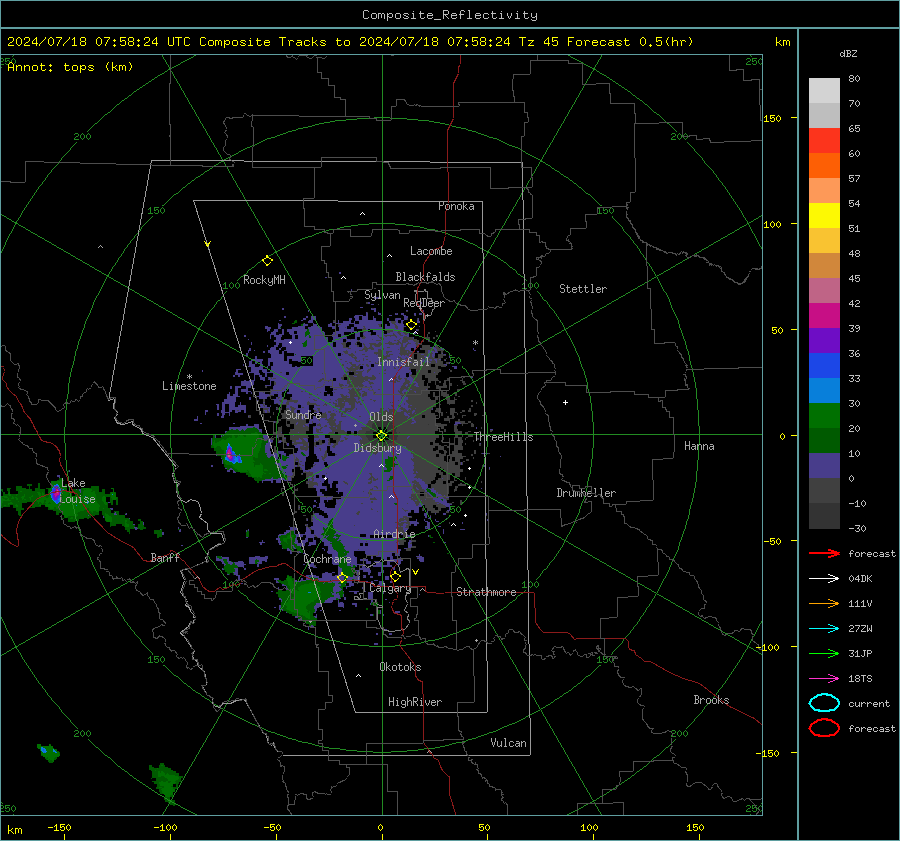This screenshot has width=900, height=841.
Task: Click the -100 tick label on right axis
Action: click(767, 647)
